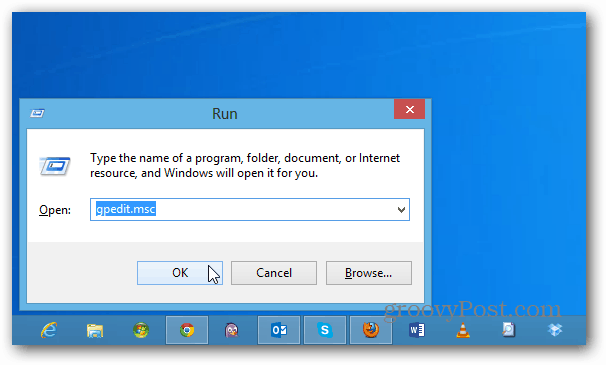
Task: Click the Cancel button in Run dialog
Action: tap(274, 273)
